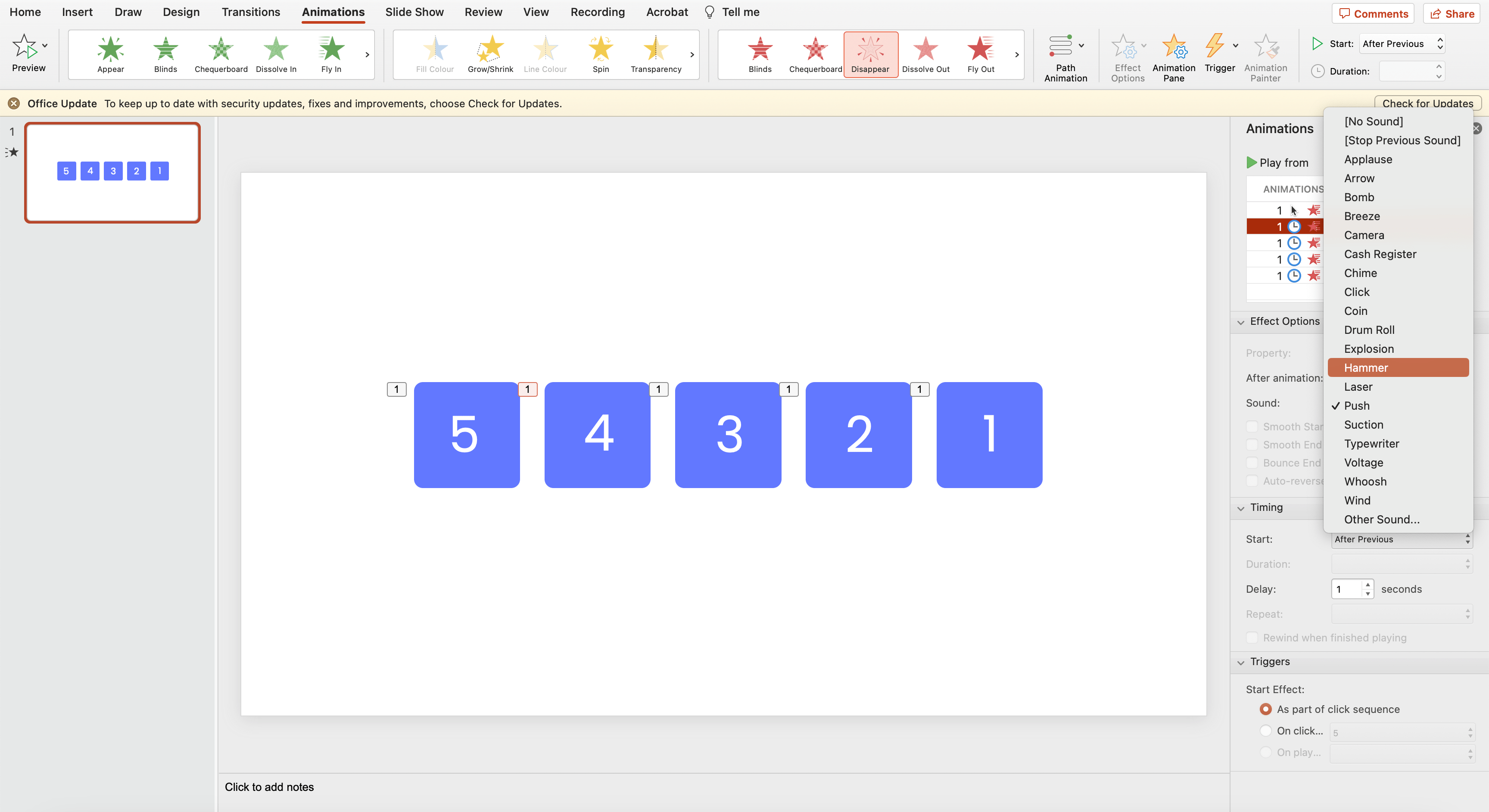Select Other Sound option in menu
This screenshot has width=1489, height=812.
click(x=1380, y=519)
